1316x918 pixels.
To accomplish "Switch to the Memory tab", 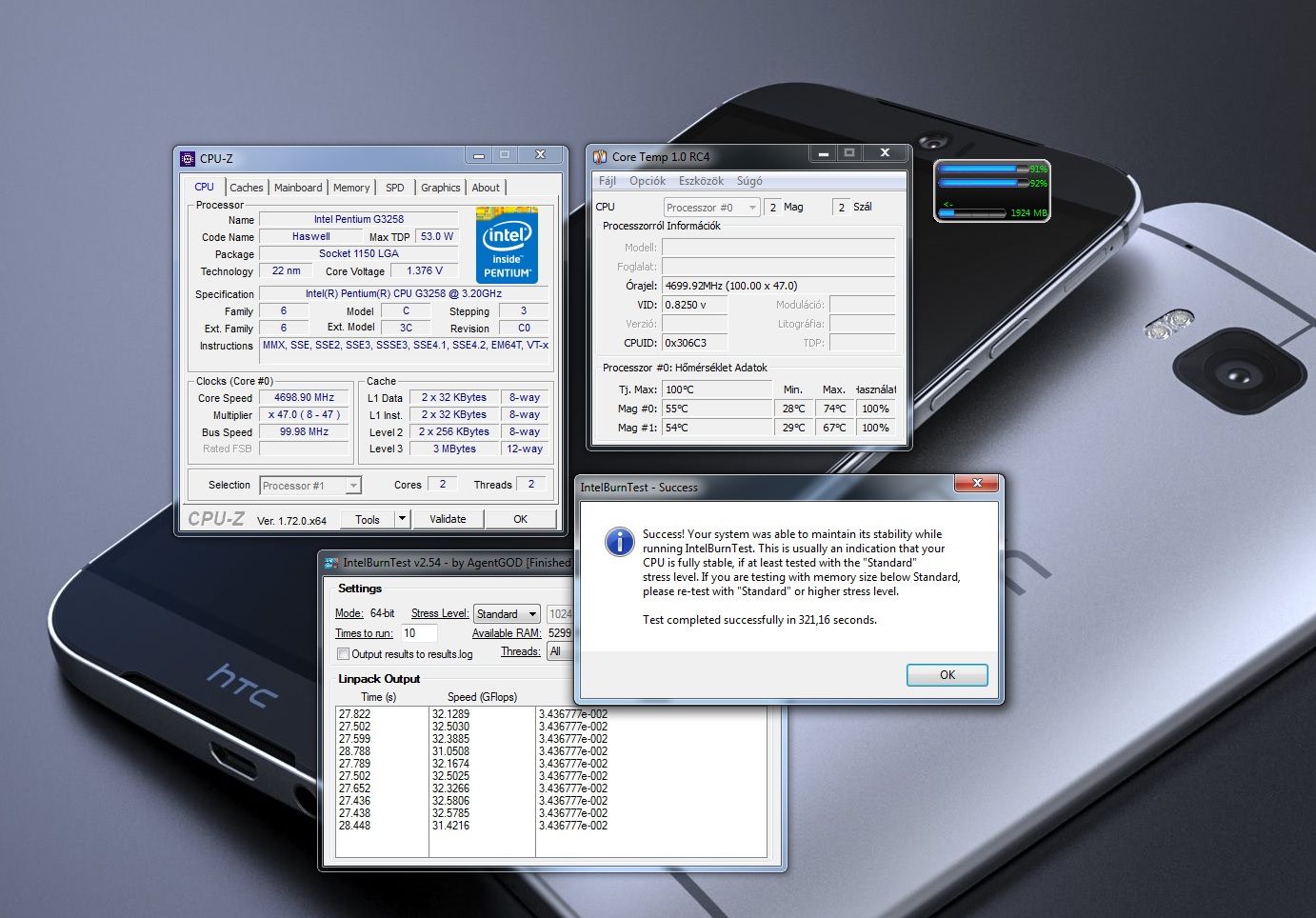I will coord(351,188).
